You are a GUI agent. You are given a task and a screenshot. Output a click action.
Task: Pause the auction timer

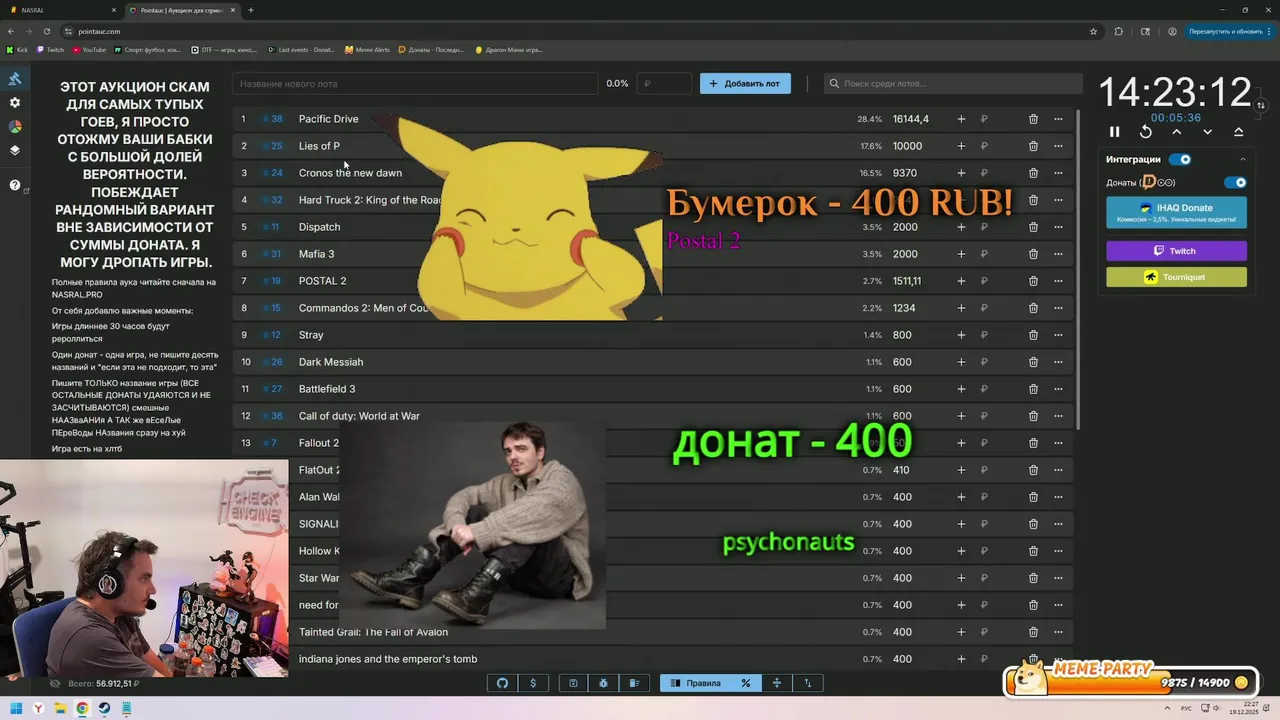click(x=1115, y=132)
